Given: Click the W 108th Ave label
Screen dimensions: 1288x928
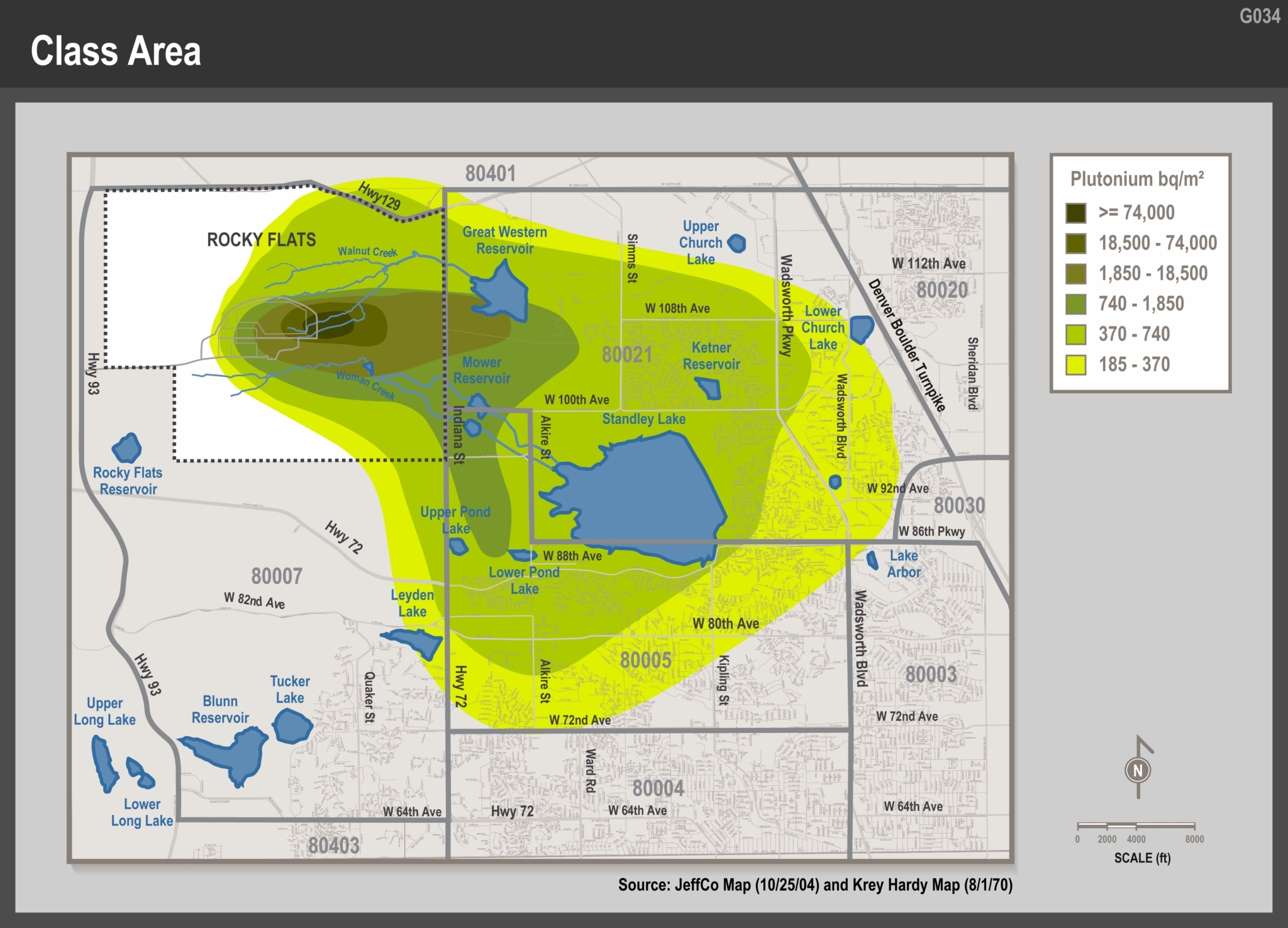Looking at the screenshot, I should (677, 308).
